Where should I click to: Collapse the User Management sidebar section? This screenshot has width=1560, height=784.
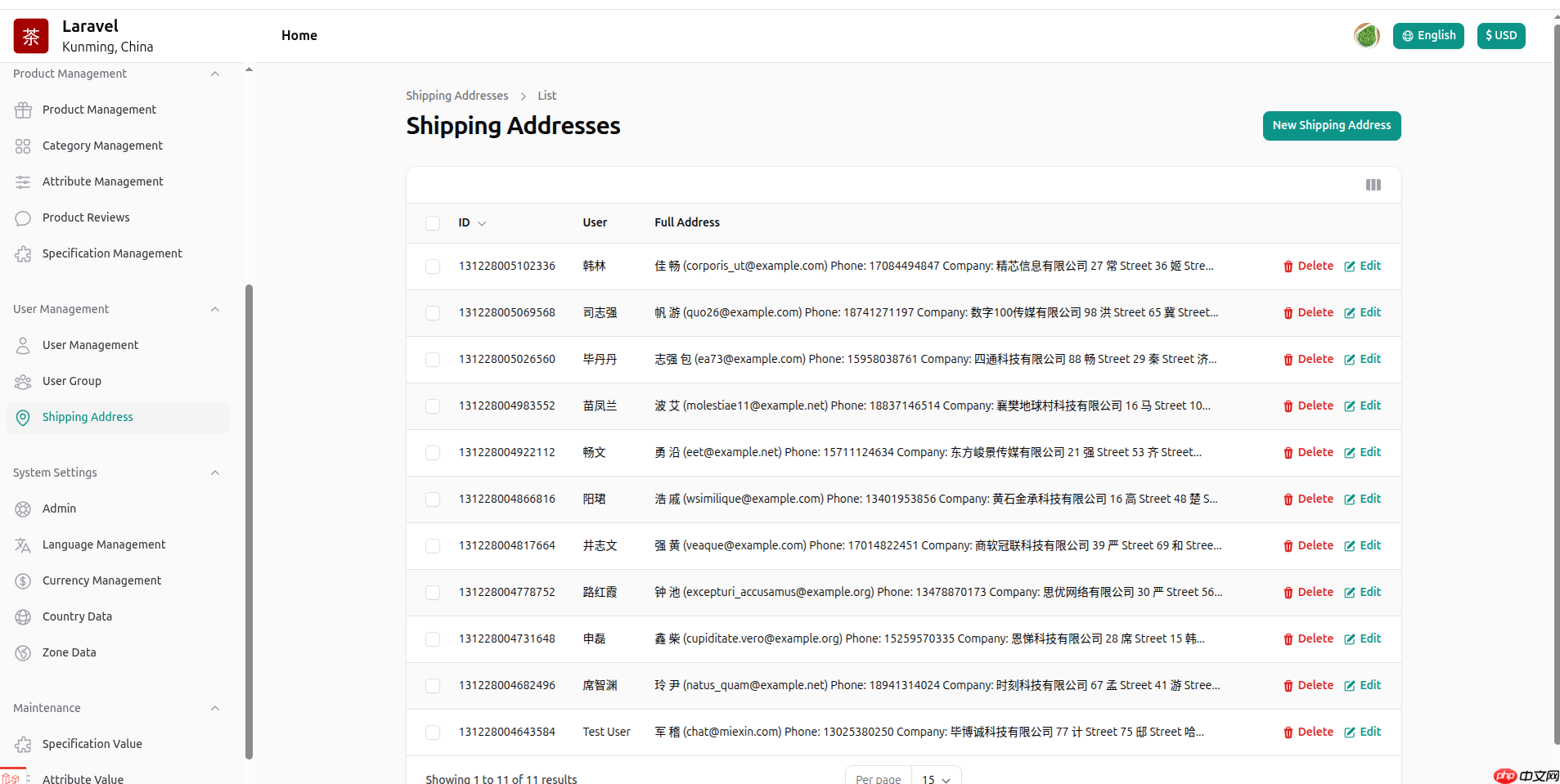click(x=214, y=309)
